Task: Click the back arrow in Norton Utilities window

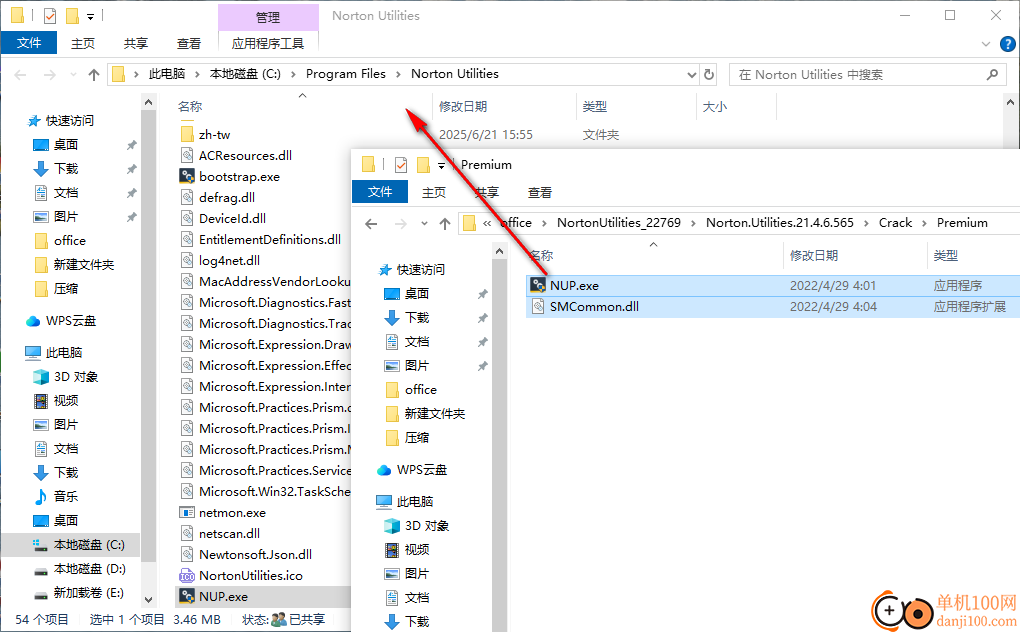Action: click(21, 75)
